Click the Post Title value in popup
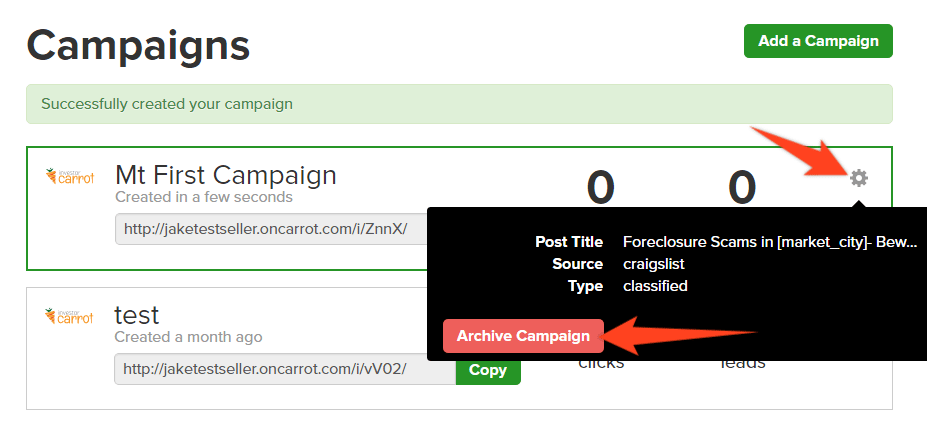Image resolution: width=927 pixels, height=424 pixels. click(x=770, y=242)
